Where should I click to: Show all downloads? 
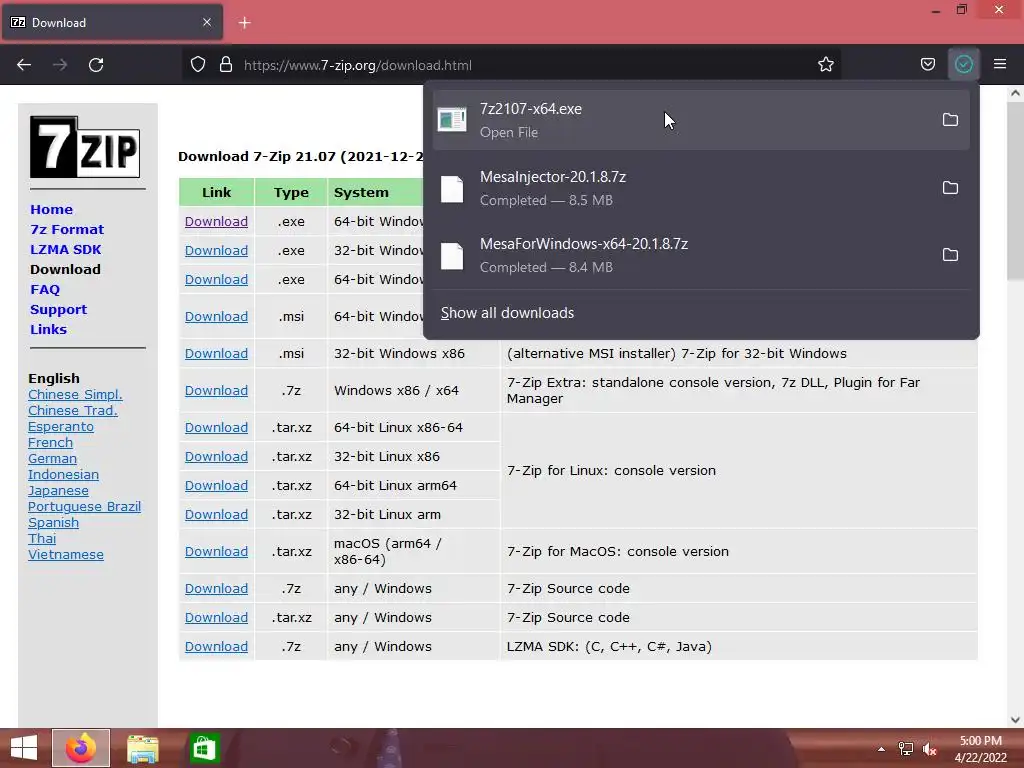(507, 313)
